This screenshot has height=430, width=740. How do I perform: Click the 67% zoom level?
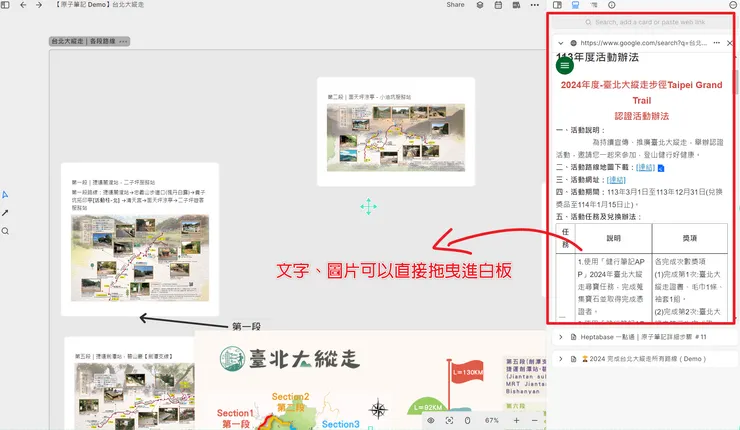point(492,420)
